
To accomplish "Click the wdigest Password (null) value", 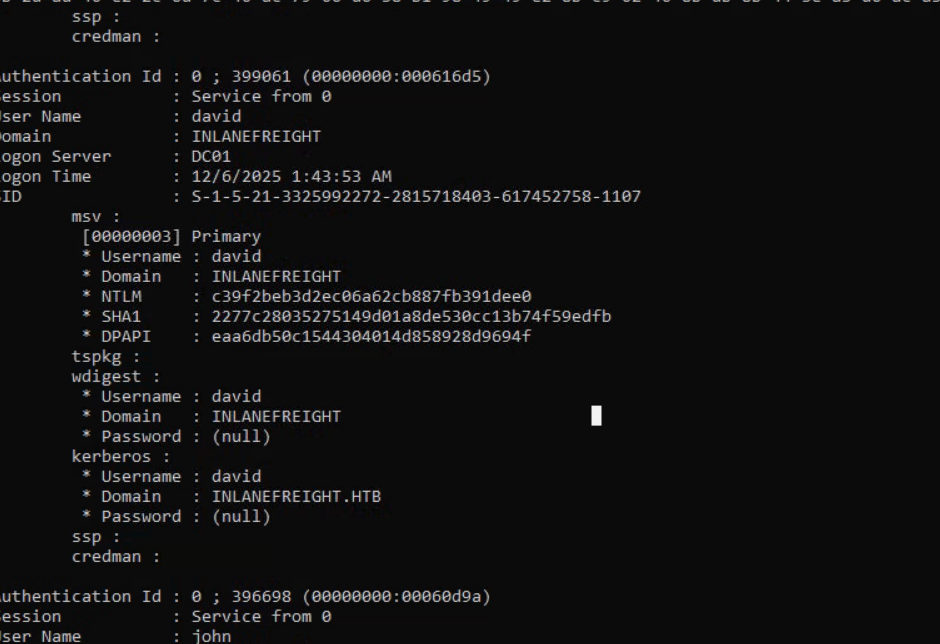I will tap(241, 436).
